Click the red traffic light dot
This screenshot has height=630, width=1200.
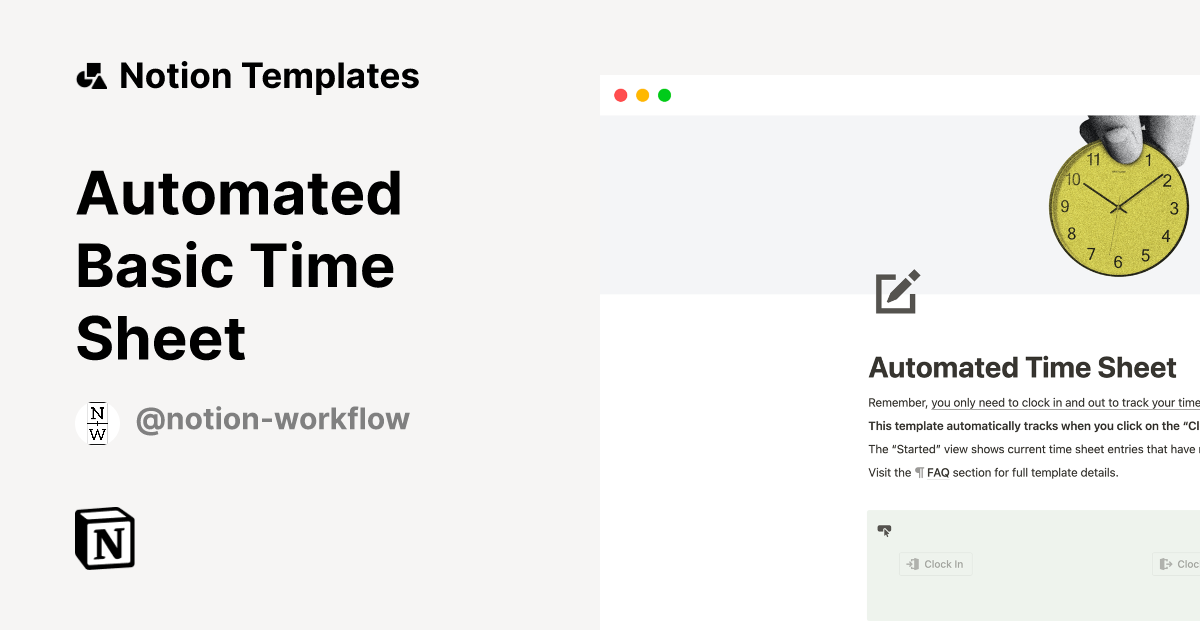click(x=620, y=94)
